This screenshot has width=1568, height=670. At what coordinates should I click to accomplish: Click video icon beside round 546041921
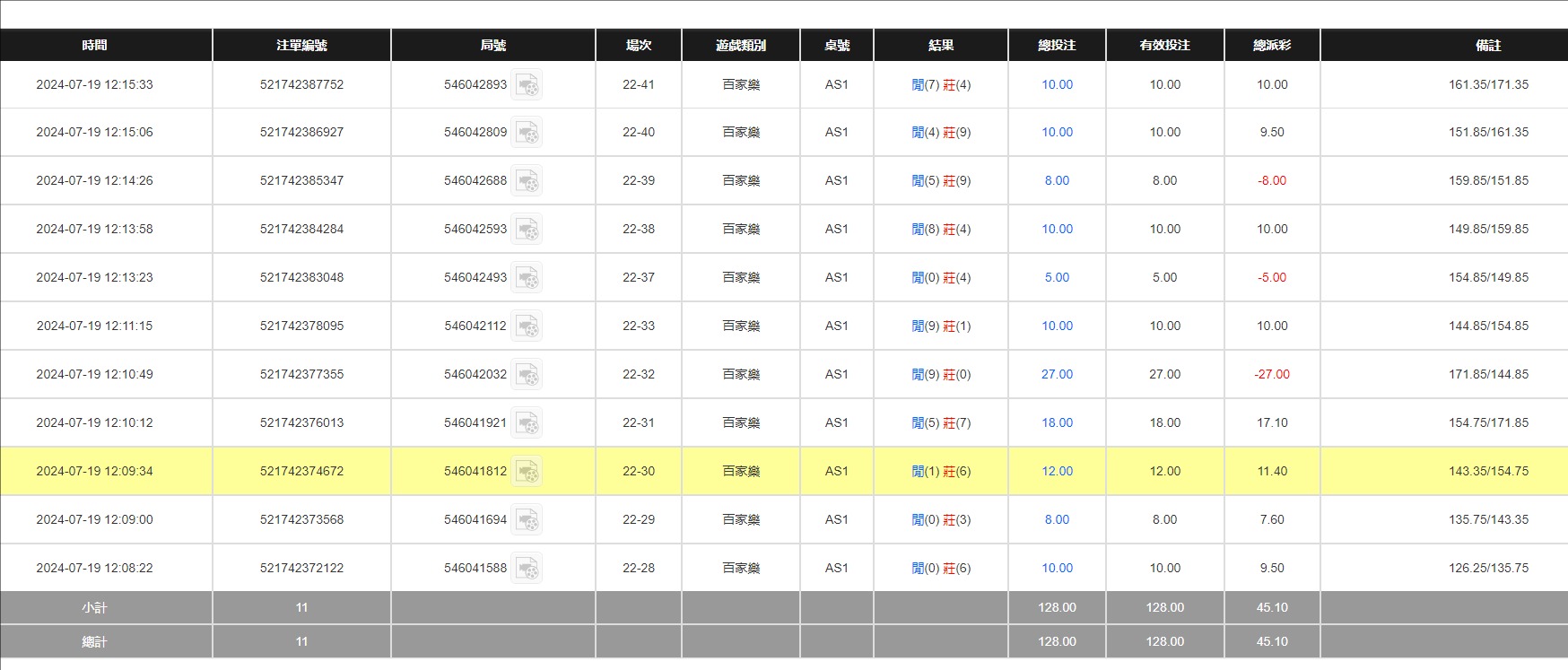[527, 423]
